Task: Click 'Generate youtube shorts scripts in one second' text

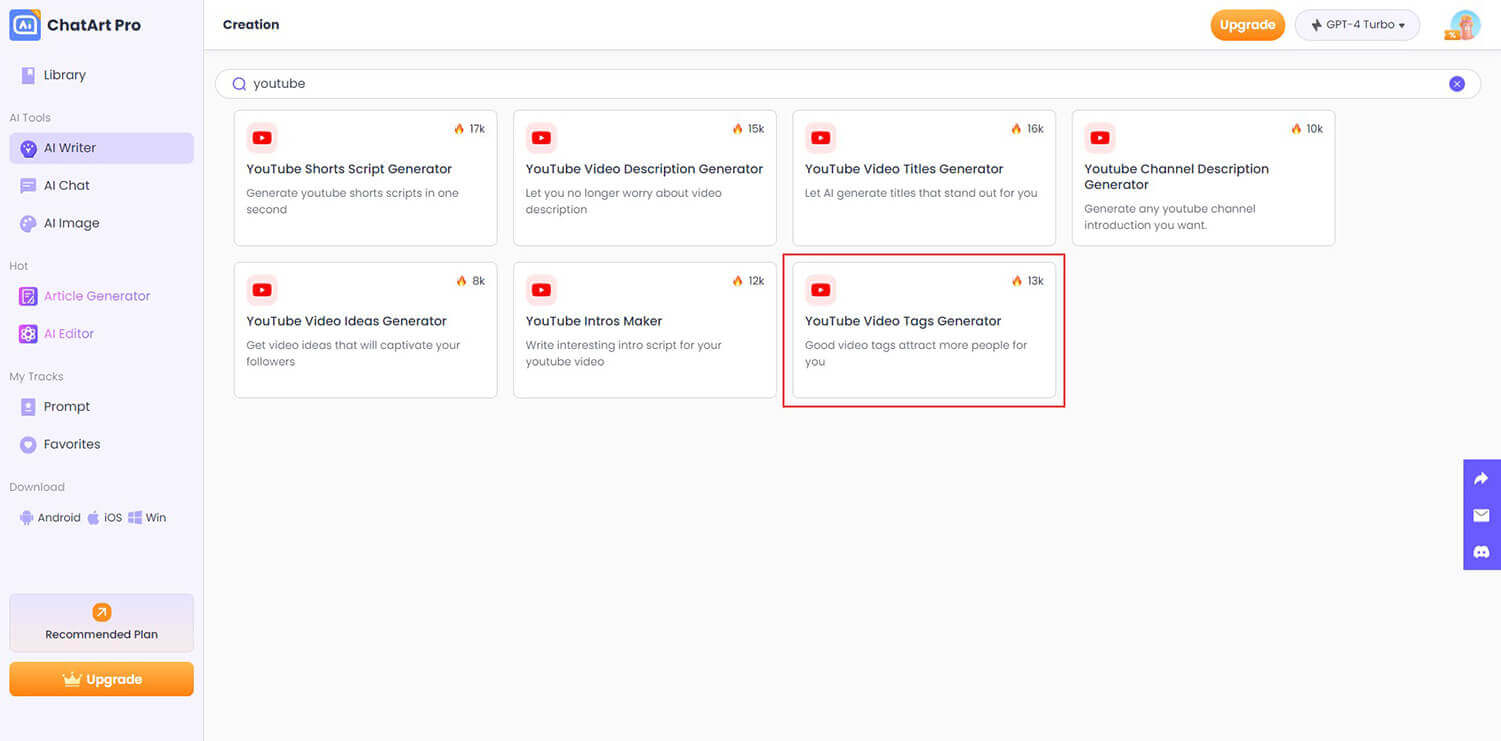Action: pos(352,201)
